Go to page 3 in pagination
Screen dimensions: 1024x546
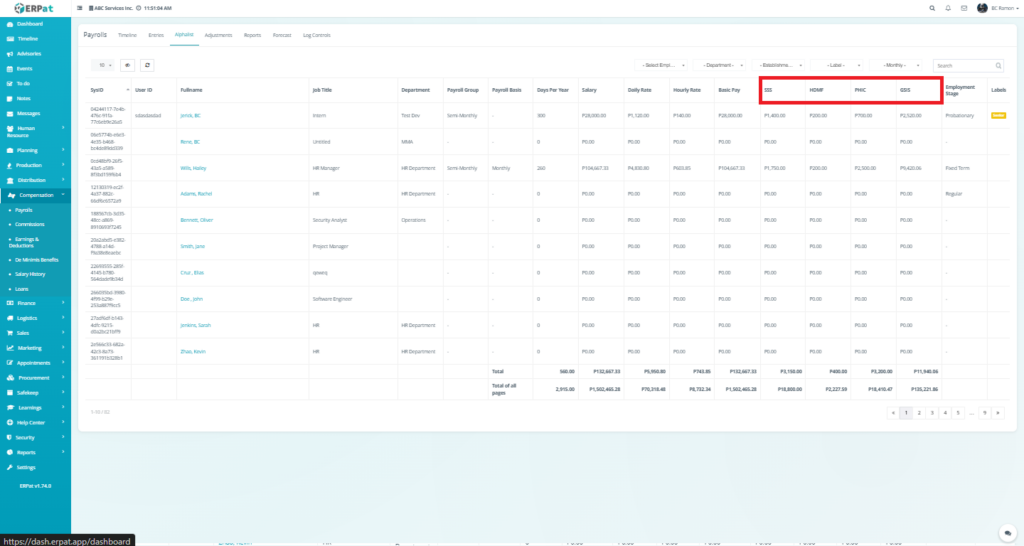[x=931, y=412]
